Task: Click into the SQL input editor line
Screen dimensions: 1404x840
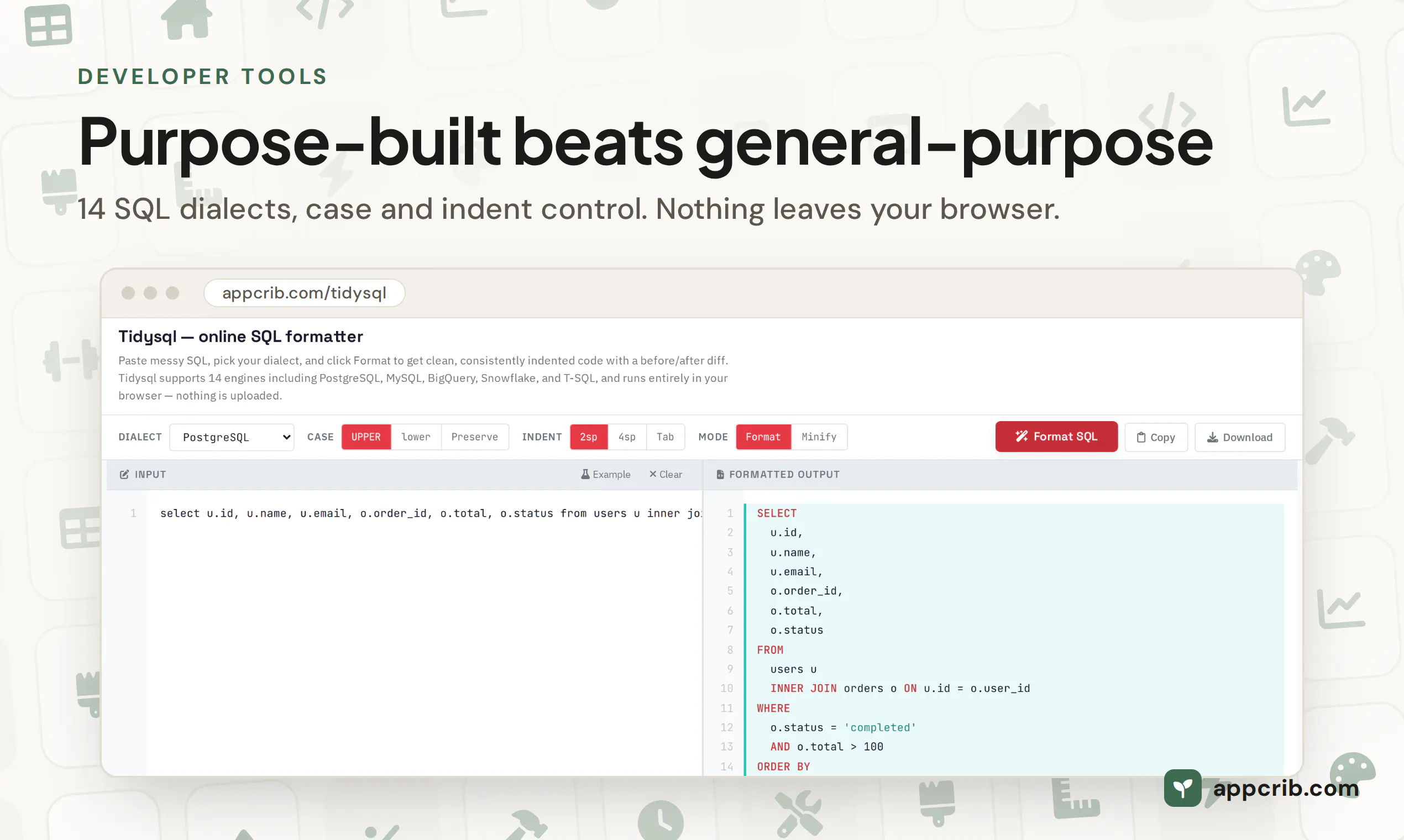Action: [430, 513]
